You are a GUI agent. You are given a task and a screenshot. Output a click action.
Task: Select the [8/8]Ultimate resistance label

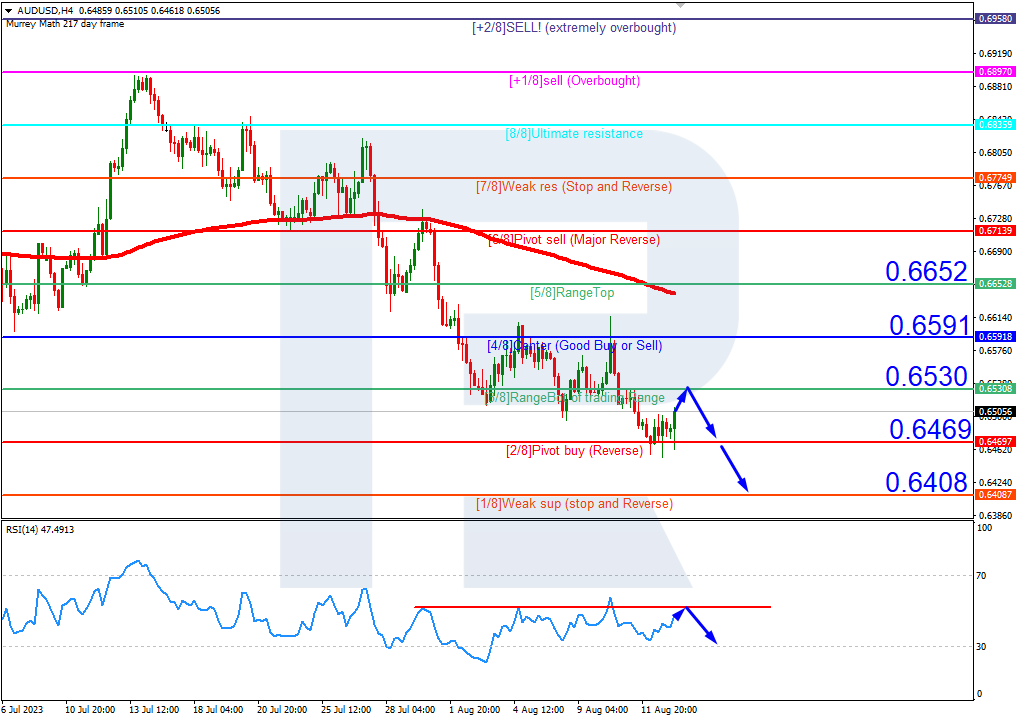(x=574, y=134)
